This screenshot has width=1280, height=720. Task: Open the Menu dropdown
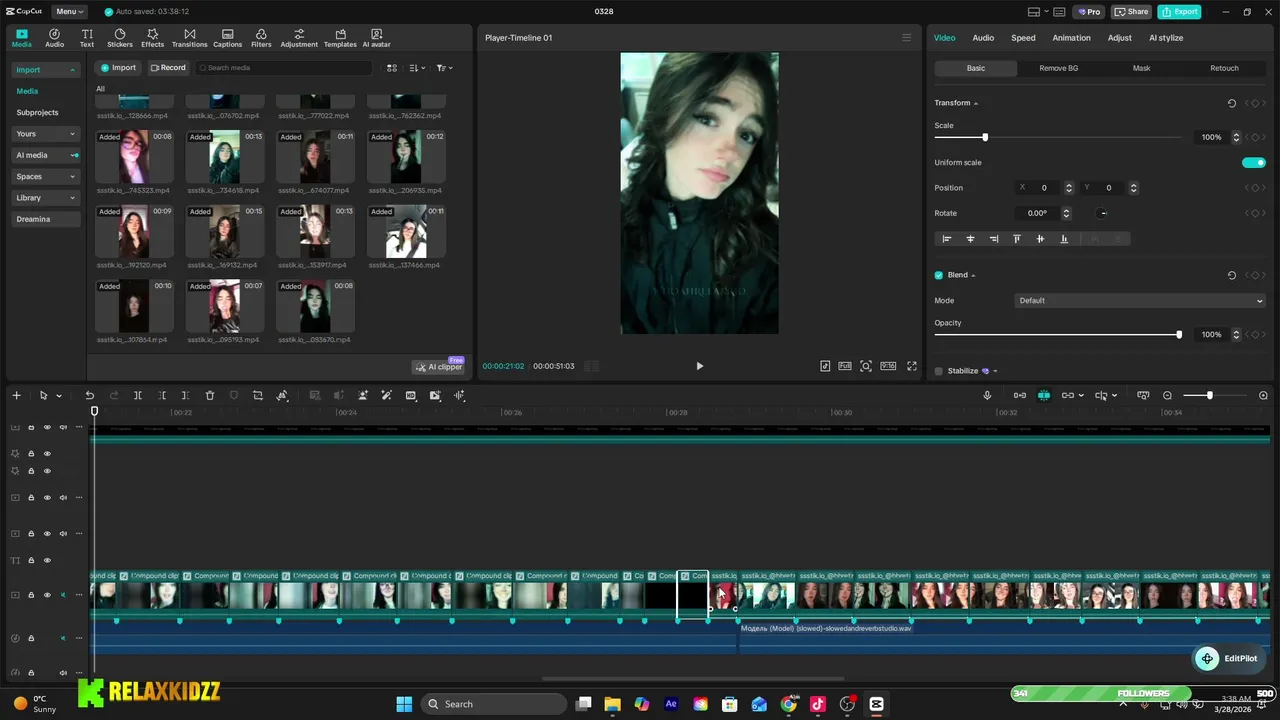coord(70,11)
